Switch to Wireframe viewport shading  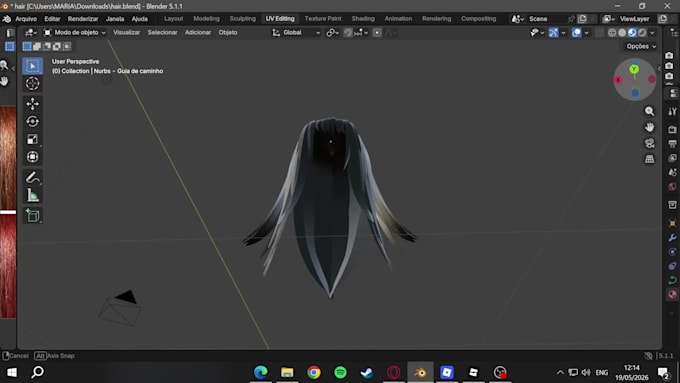pyautogui.click(x=612, y=33)
